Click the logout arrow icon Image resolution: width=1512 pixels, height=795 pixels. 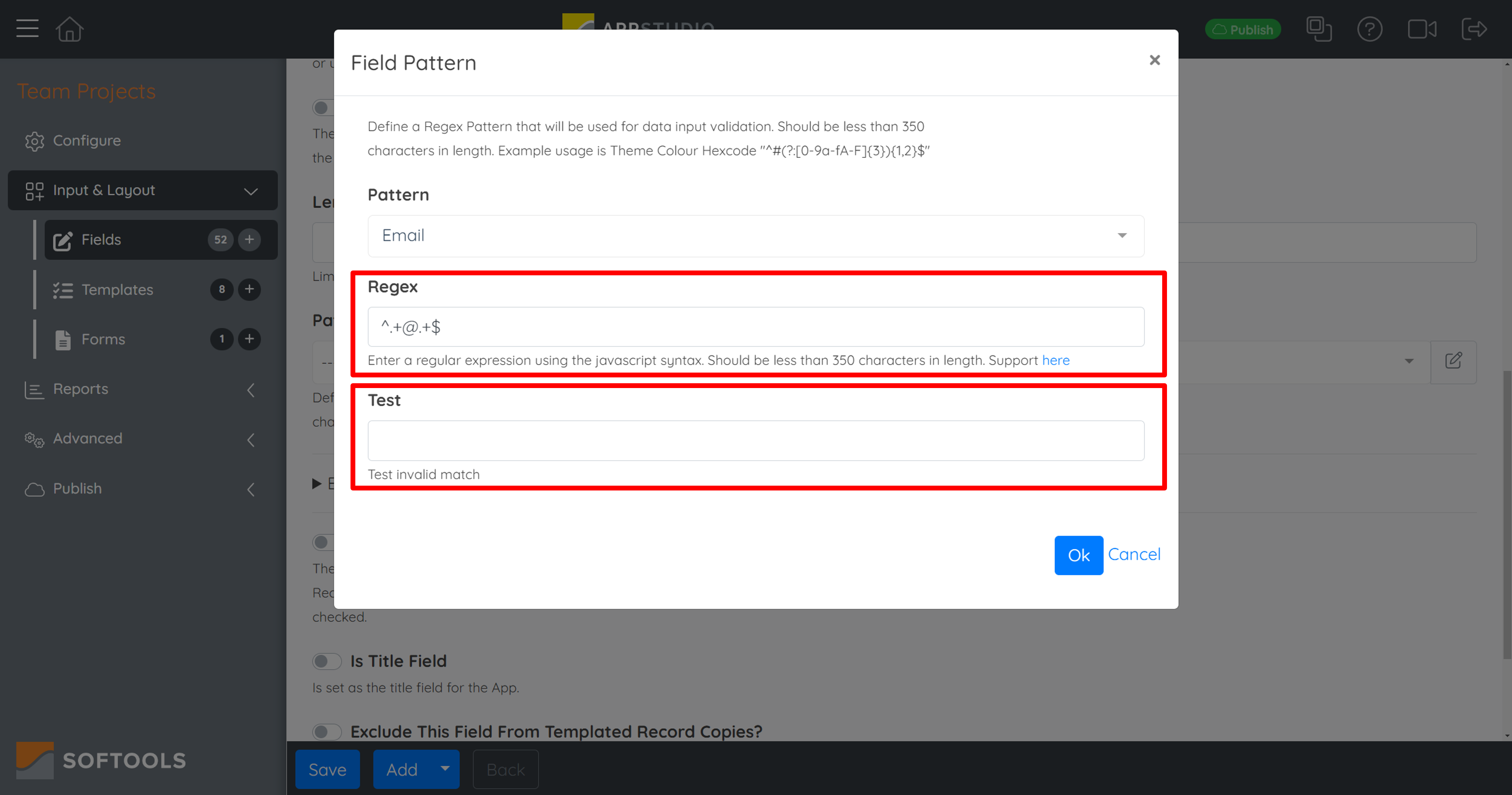[x=1474, y=29]
